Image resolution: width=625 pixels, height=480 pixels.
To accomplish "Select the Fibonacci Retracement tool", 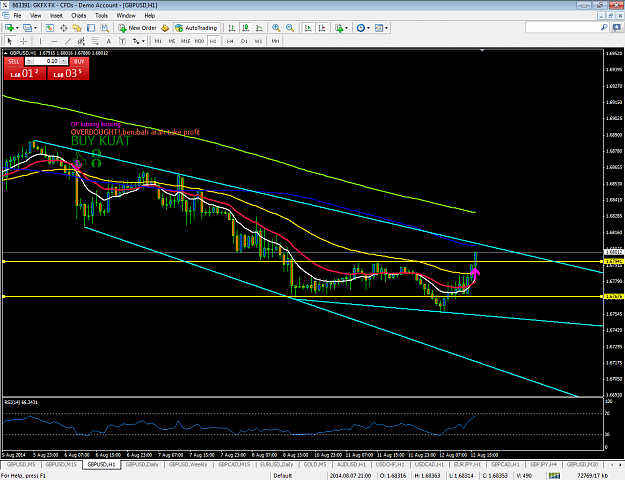I will click(x=95, y=41).
